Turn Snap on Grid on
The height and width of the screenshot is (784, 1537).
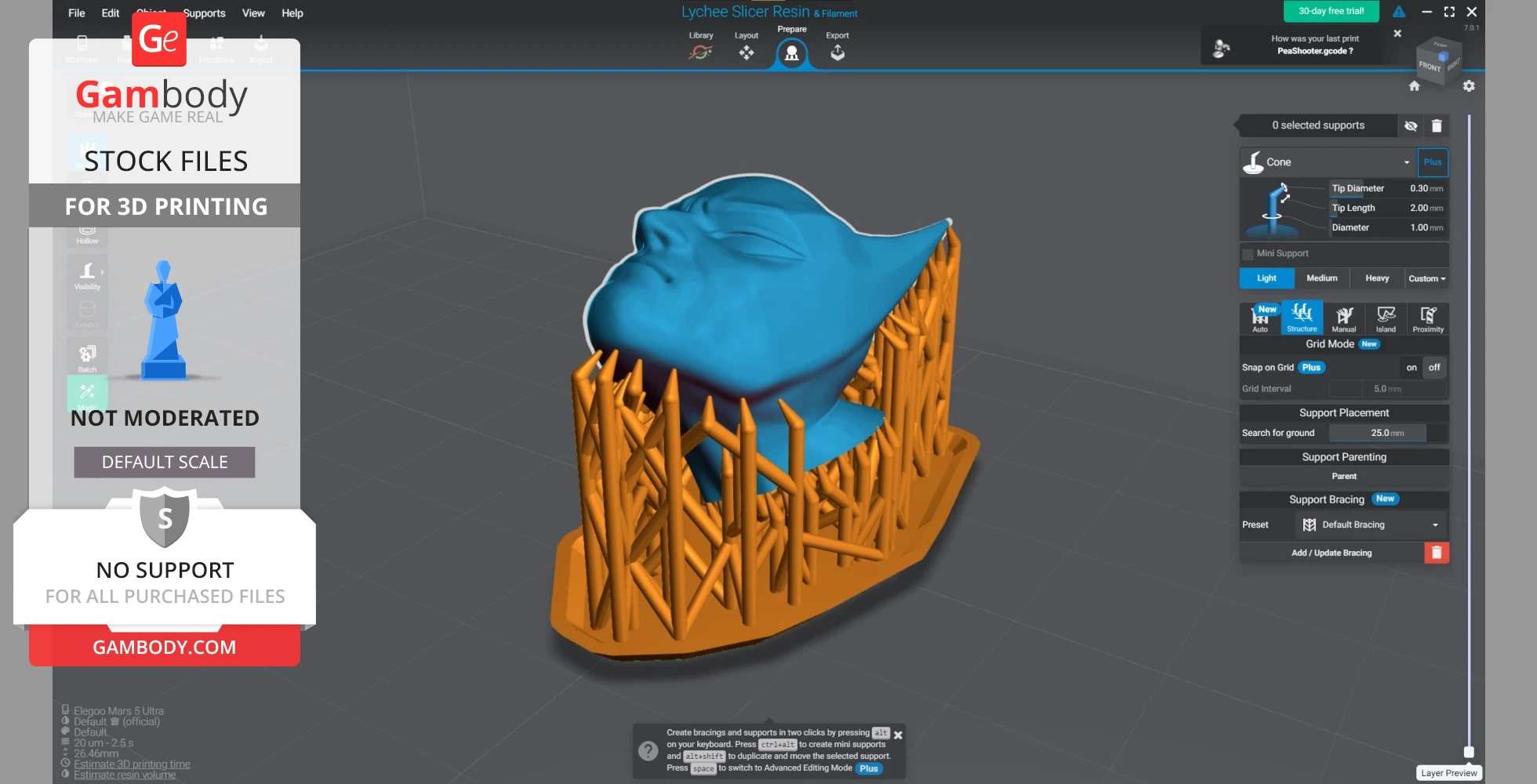point(1412,368)
